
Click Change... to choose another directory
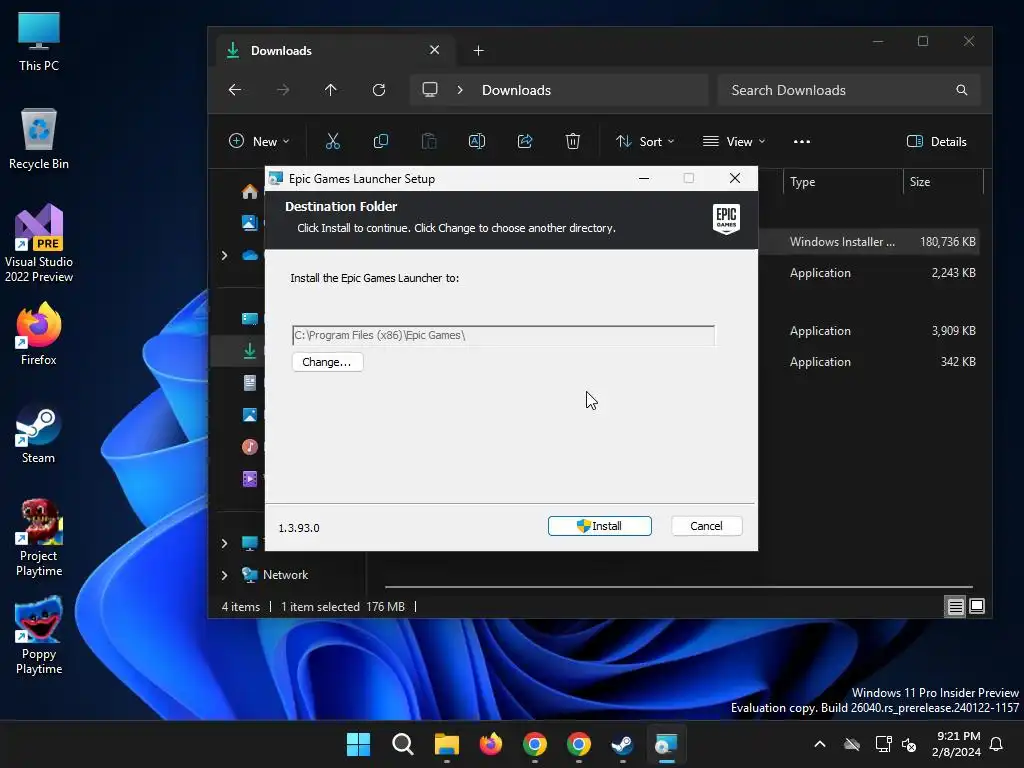pos(327,362)
